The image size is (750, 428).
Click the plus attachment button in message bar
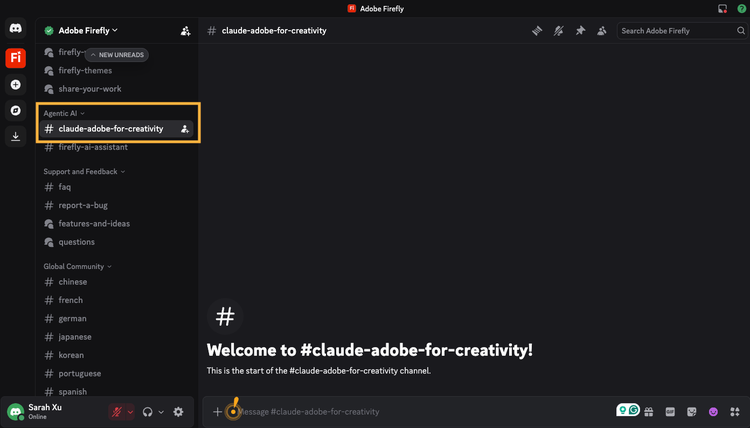click(x=217, y=412)
